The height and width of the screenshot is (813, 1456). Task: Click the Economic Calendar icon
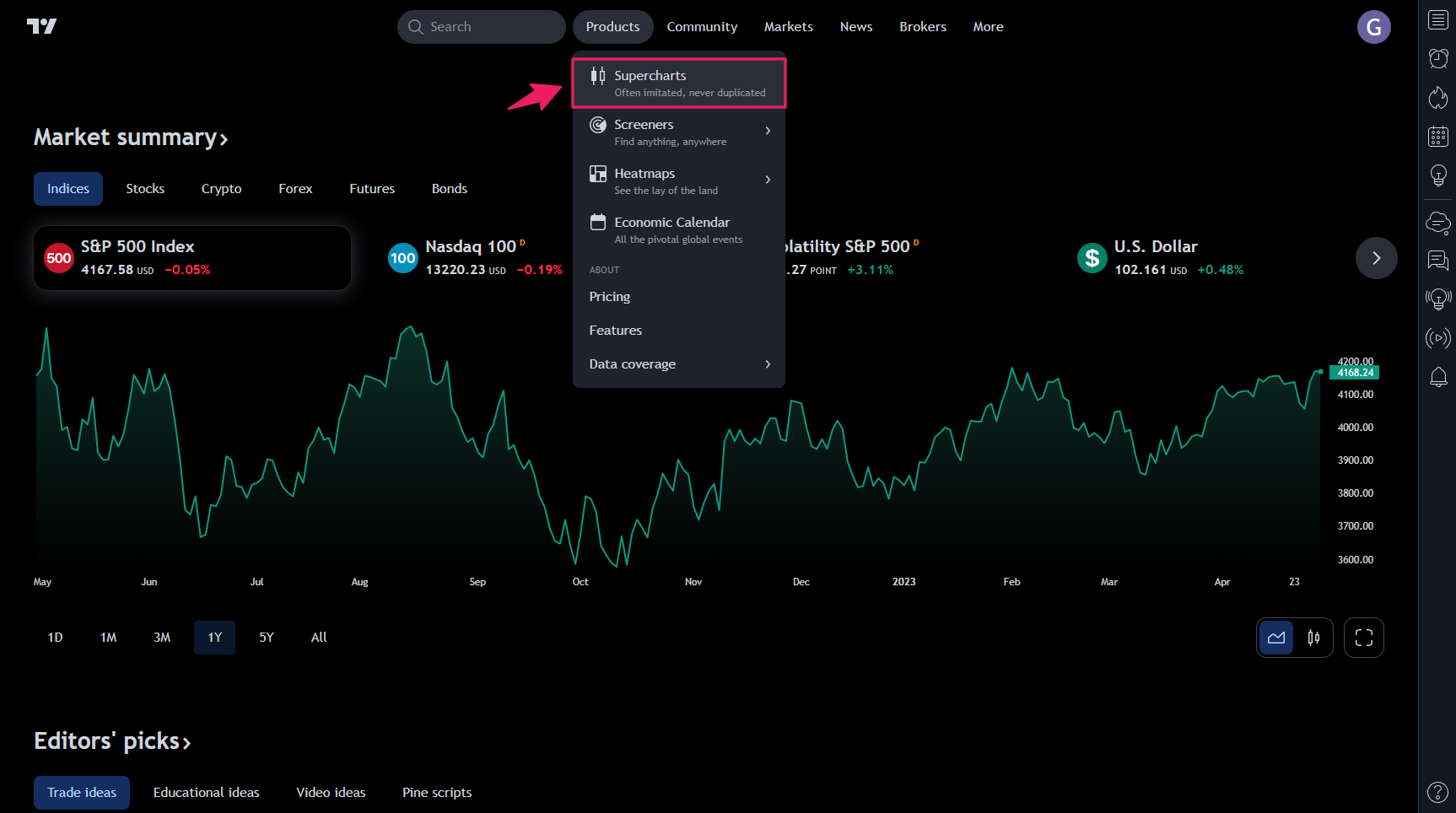(597, 223)
